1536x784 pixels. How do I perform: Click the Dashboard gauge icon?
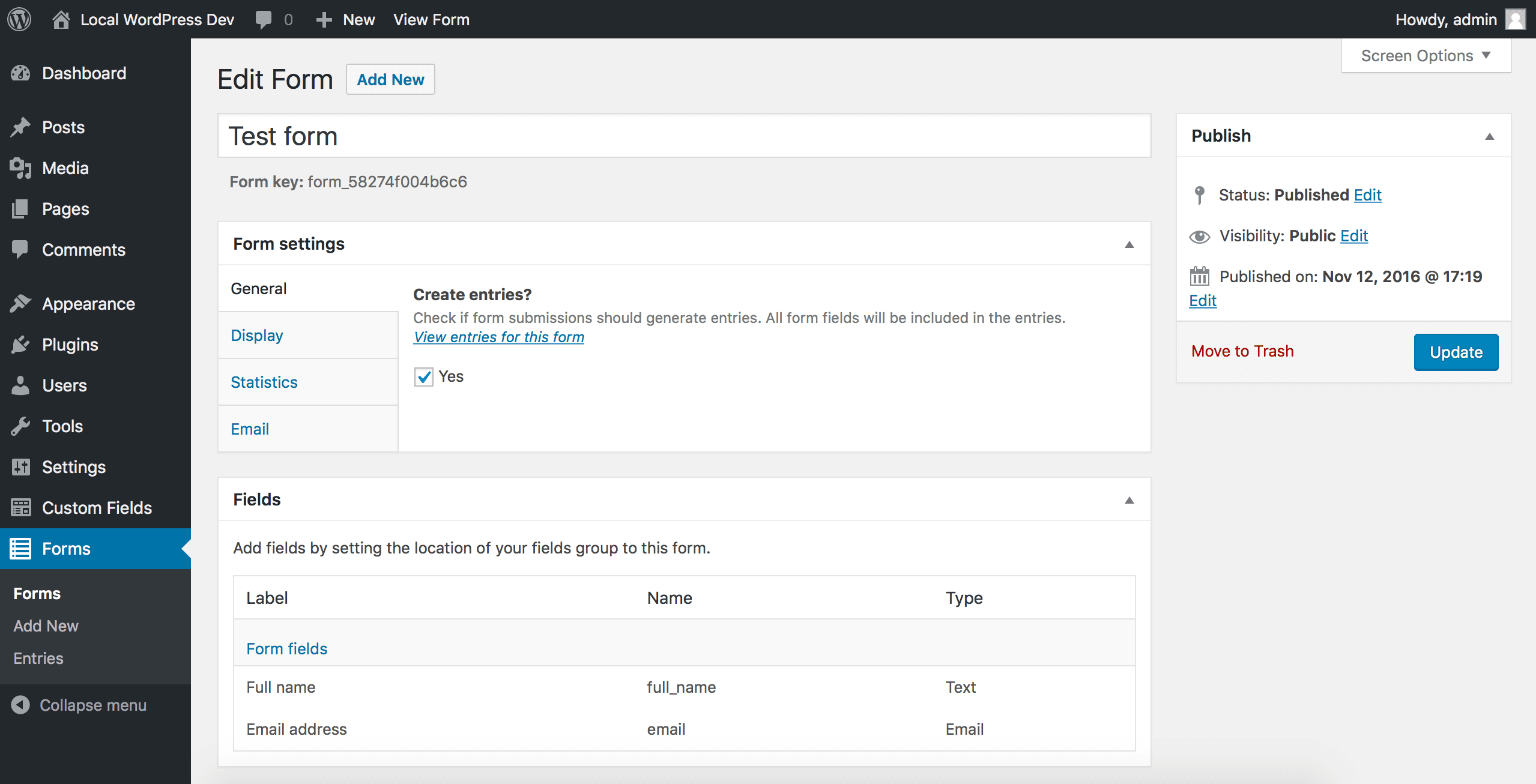coord(20,73)
